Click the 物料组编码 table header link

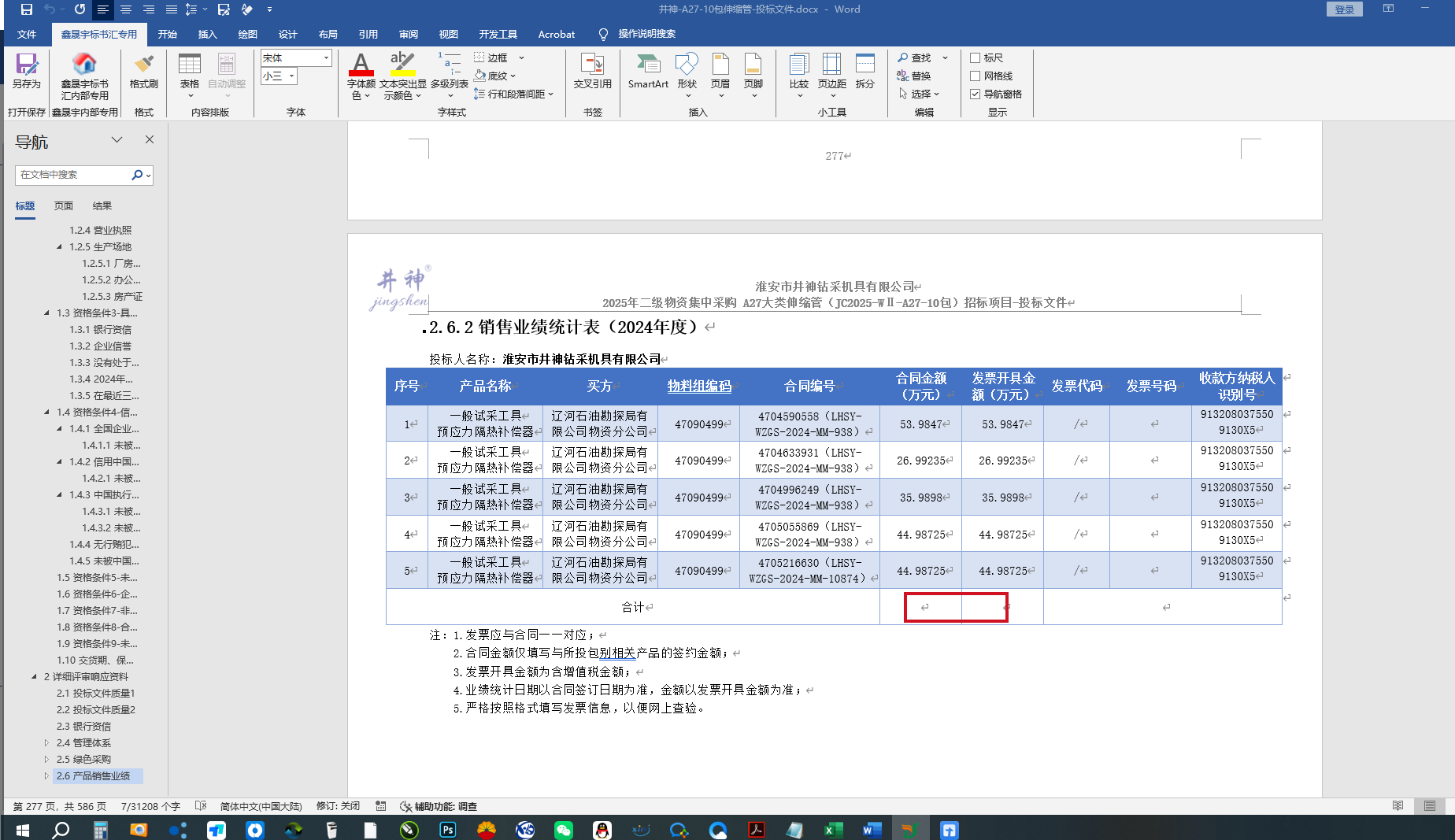[x=699, y=387]
